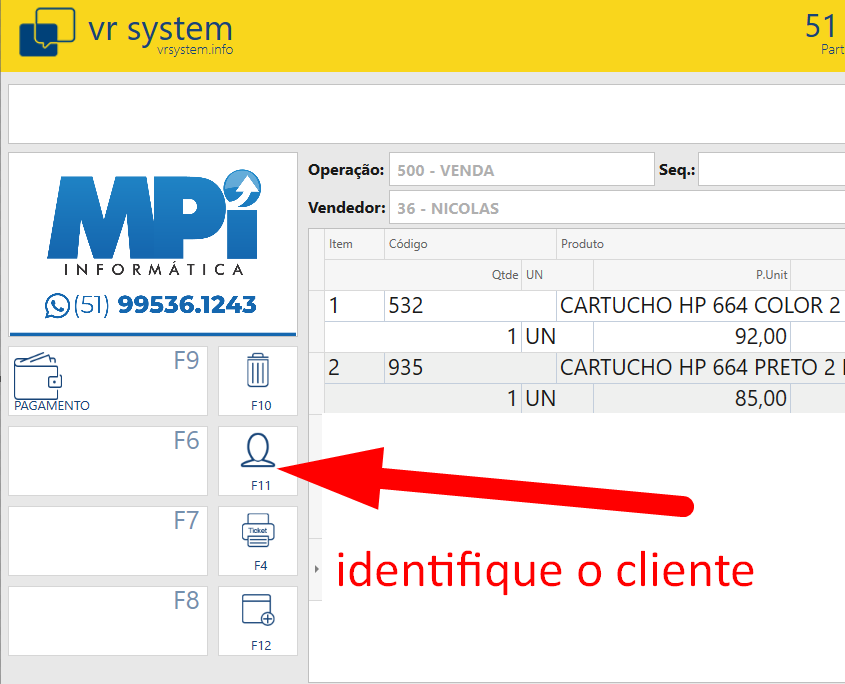The width and height of the screenshot is (845, 684).
Task: Click the Produto column header
Action: click(700, 244)
